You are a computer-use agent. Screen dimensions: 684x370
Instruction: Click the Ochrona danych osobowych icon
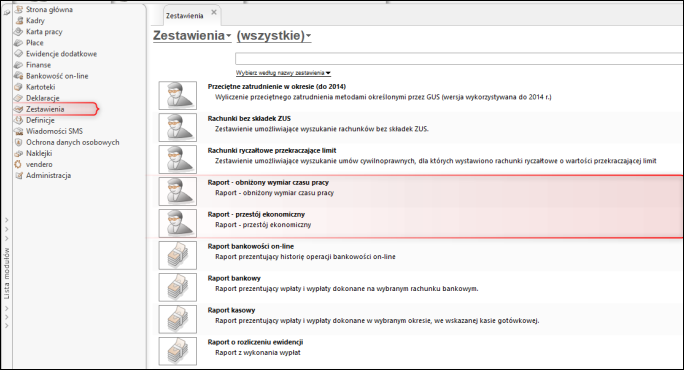pyautogui.click(x=18, y=142)
